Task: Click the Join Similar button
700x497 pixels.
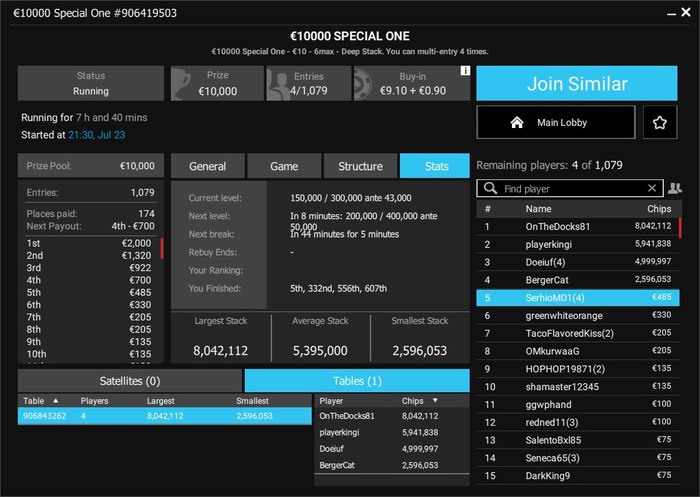Action: pos(577,84)
